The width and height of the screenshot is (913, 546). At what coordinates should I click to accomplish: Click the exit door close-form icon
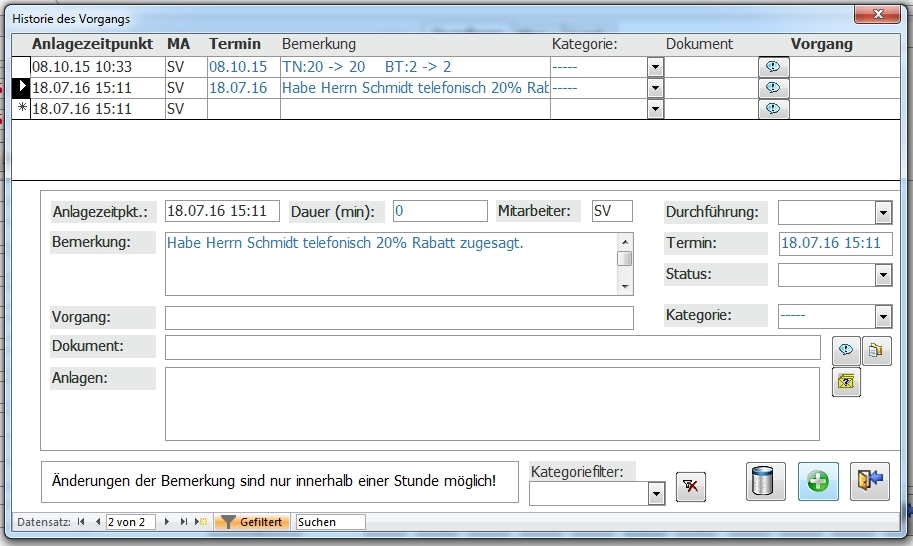click(x=869, y=482)
